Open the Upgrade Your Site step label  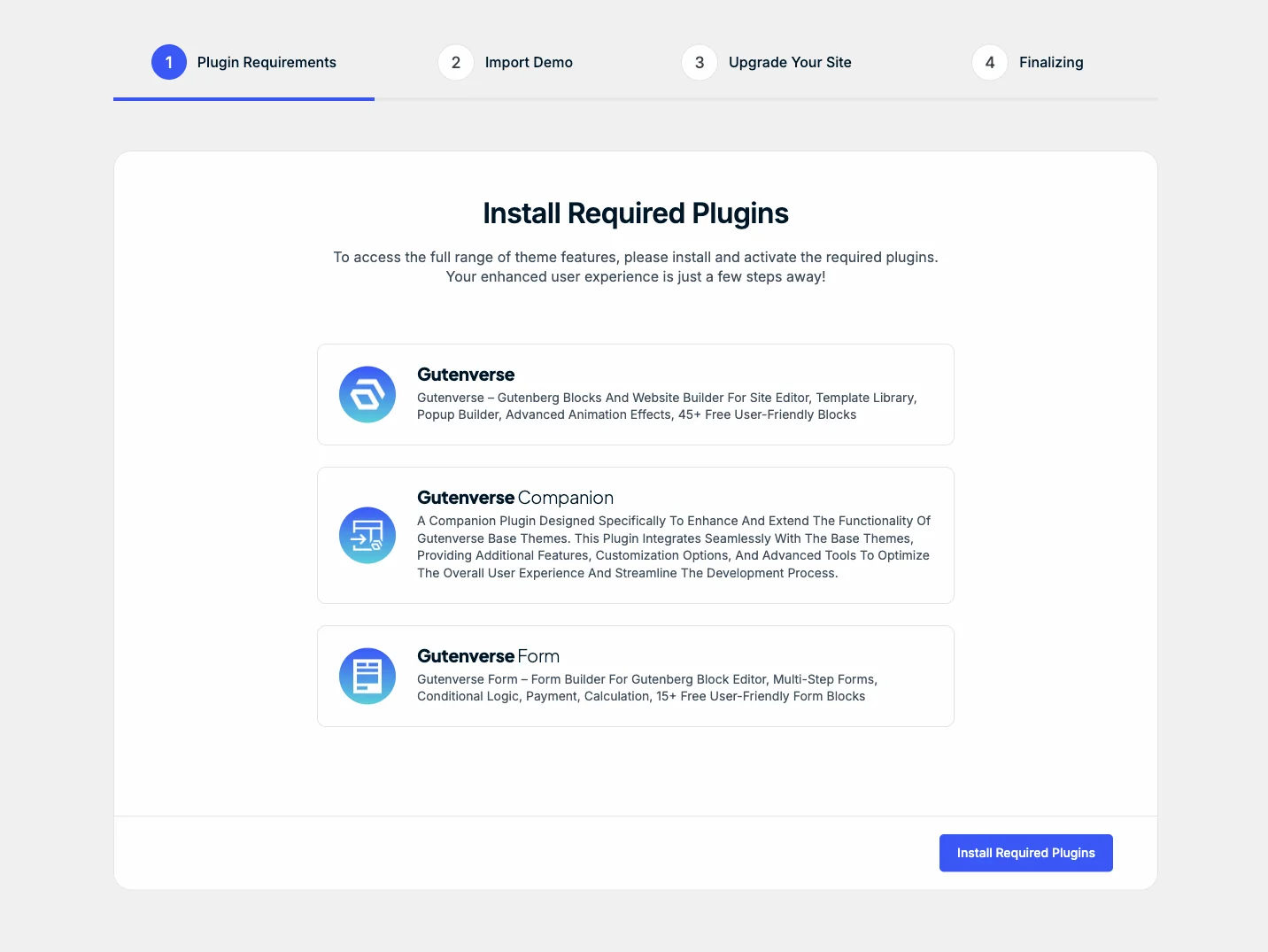(790, 62)
